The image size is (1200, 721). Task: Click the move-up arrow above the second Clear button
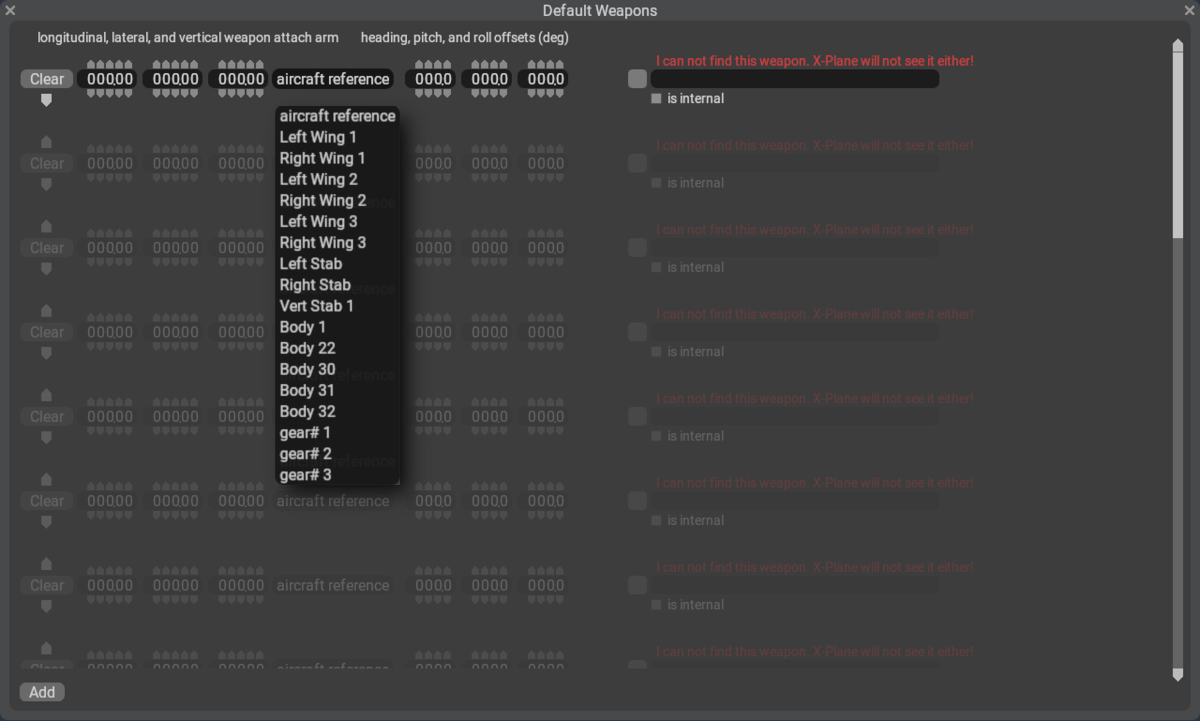[x=46, y=142]
